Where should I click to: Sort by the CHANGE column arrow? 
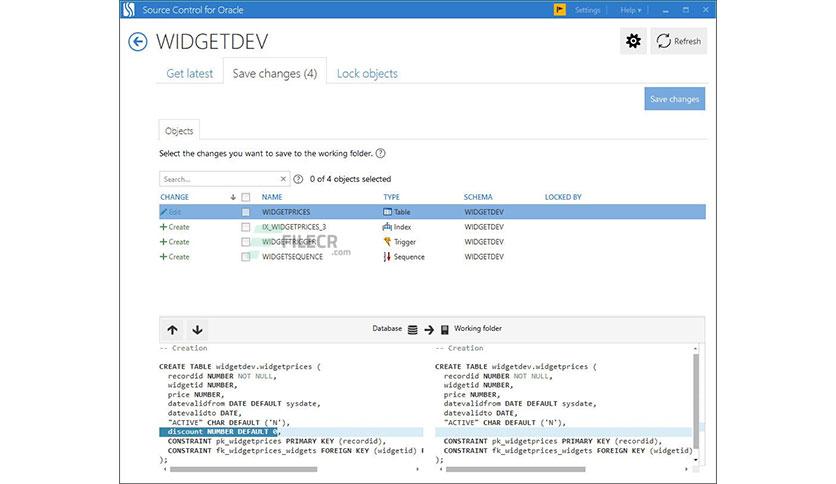[233, 197]
